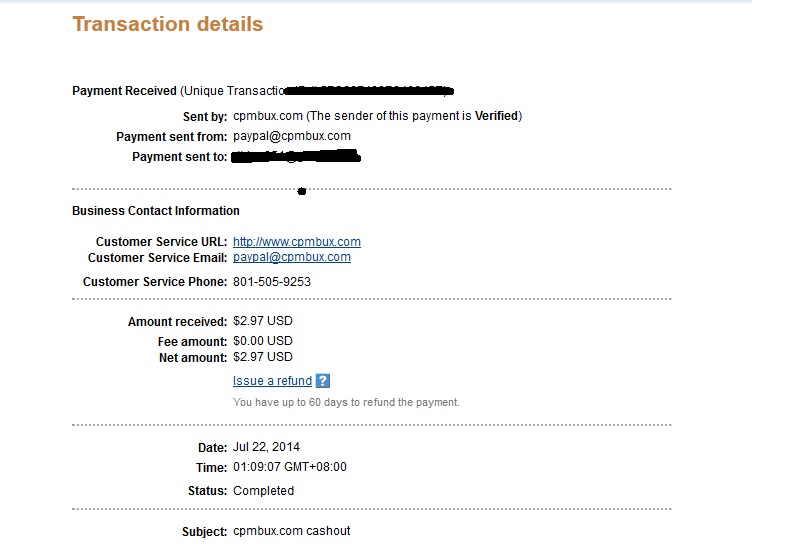Screen dimensions: 792x544
Task: Click the Amount received value $2.97 USD
Action: 263,321
